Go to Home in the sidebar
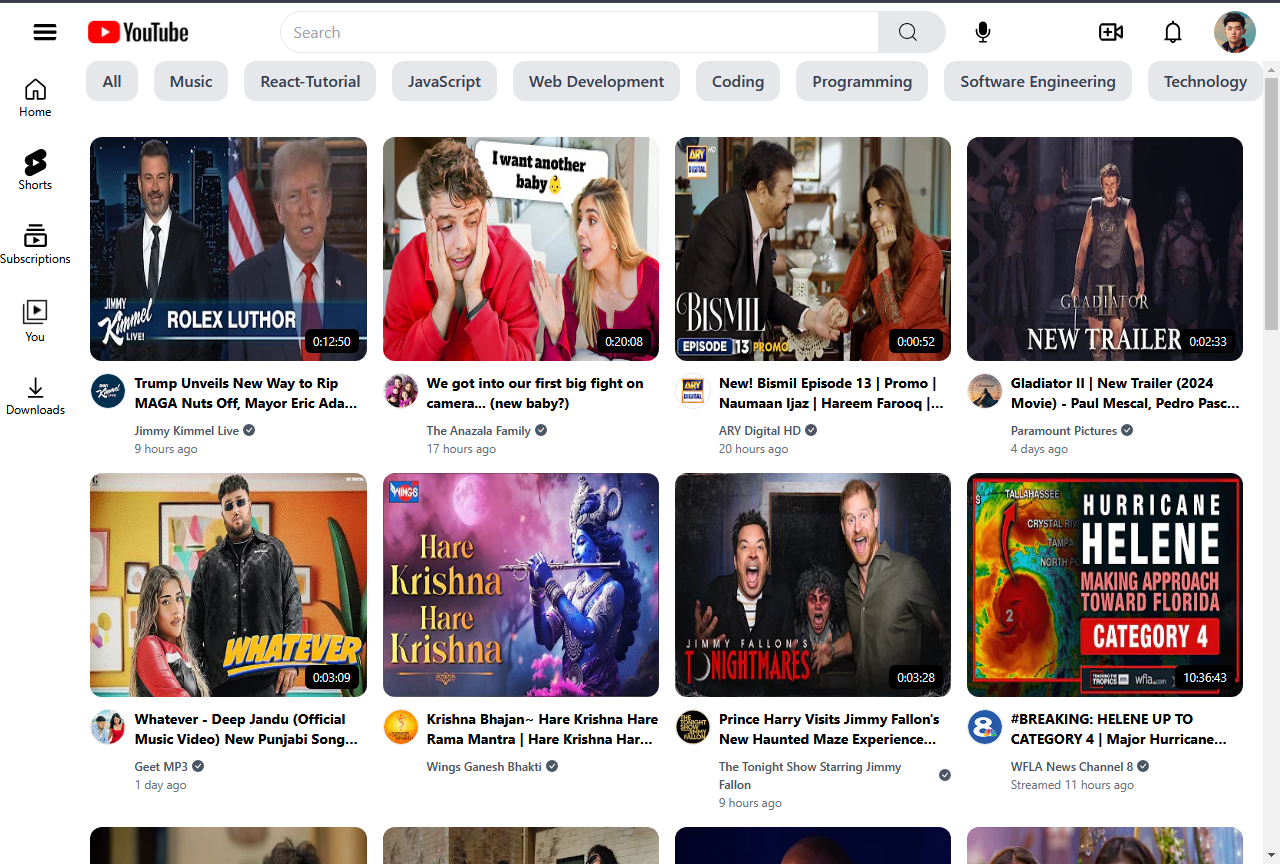This screenshot has height=866, width=1280. (x=35, y=98)
